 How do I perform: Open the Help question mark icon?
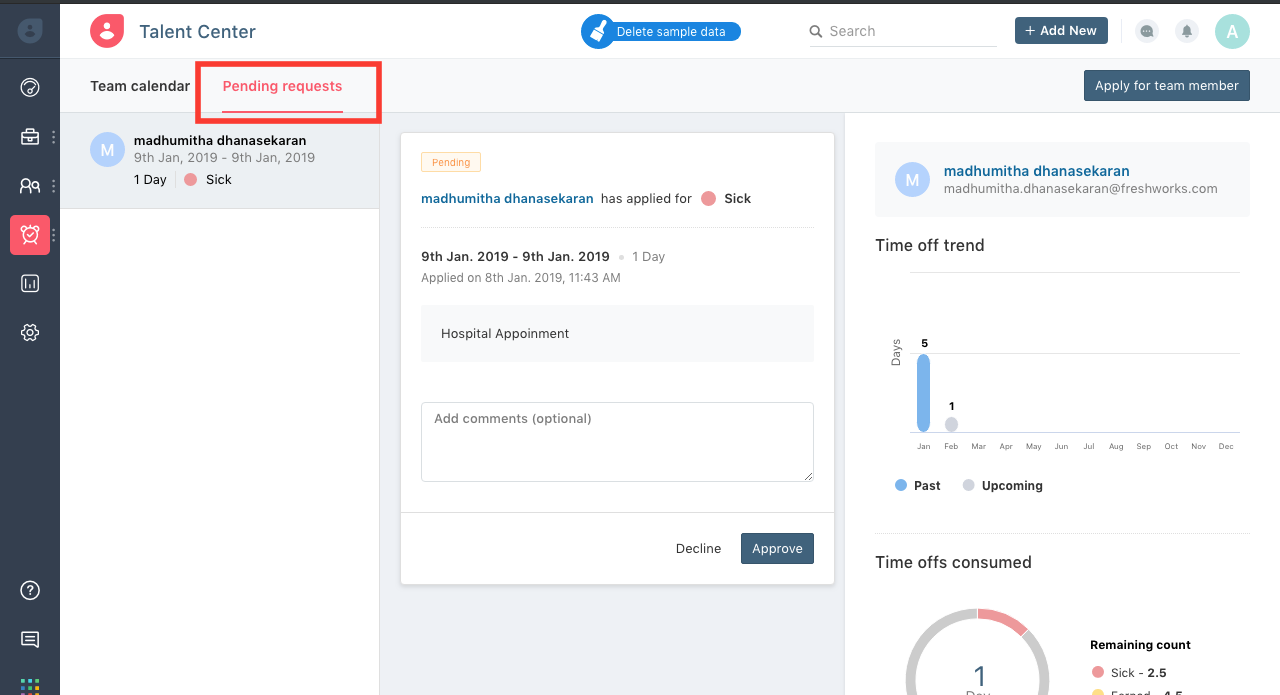[x=30, y=590]
